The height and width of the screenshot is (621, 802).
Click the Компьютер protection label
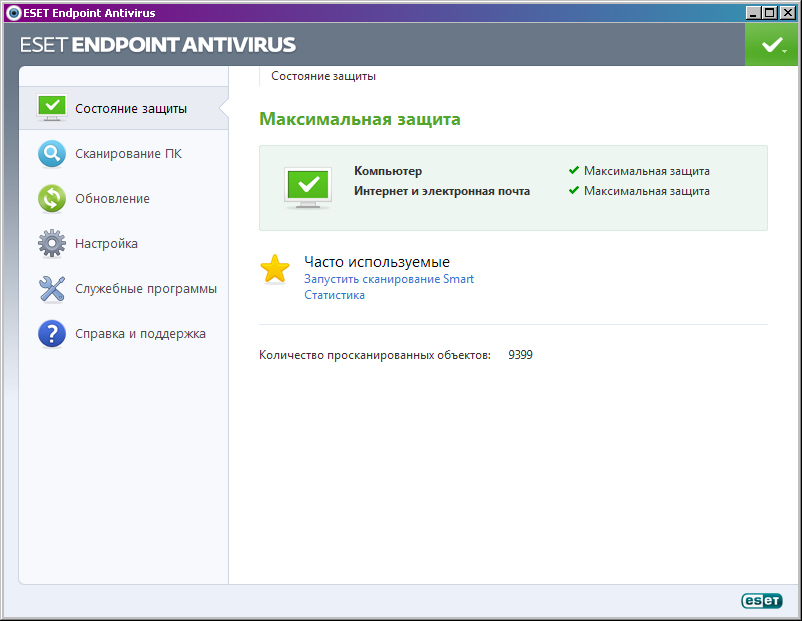point(388,171)
